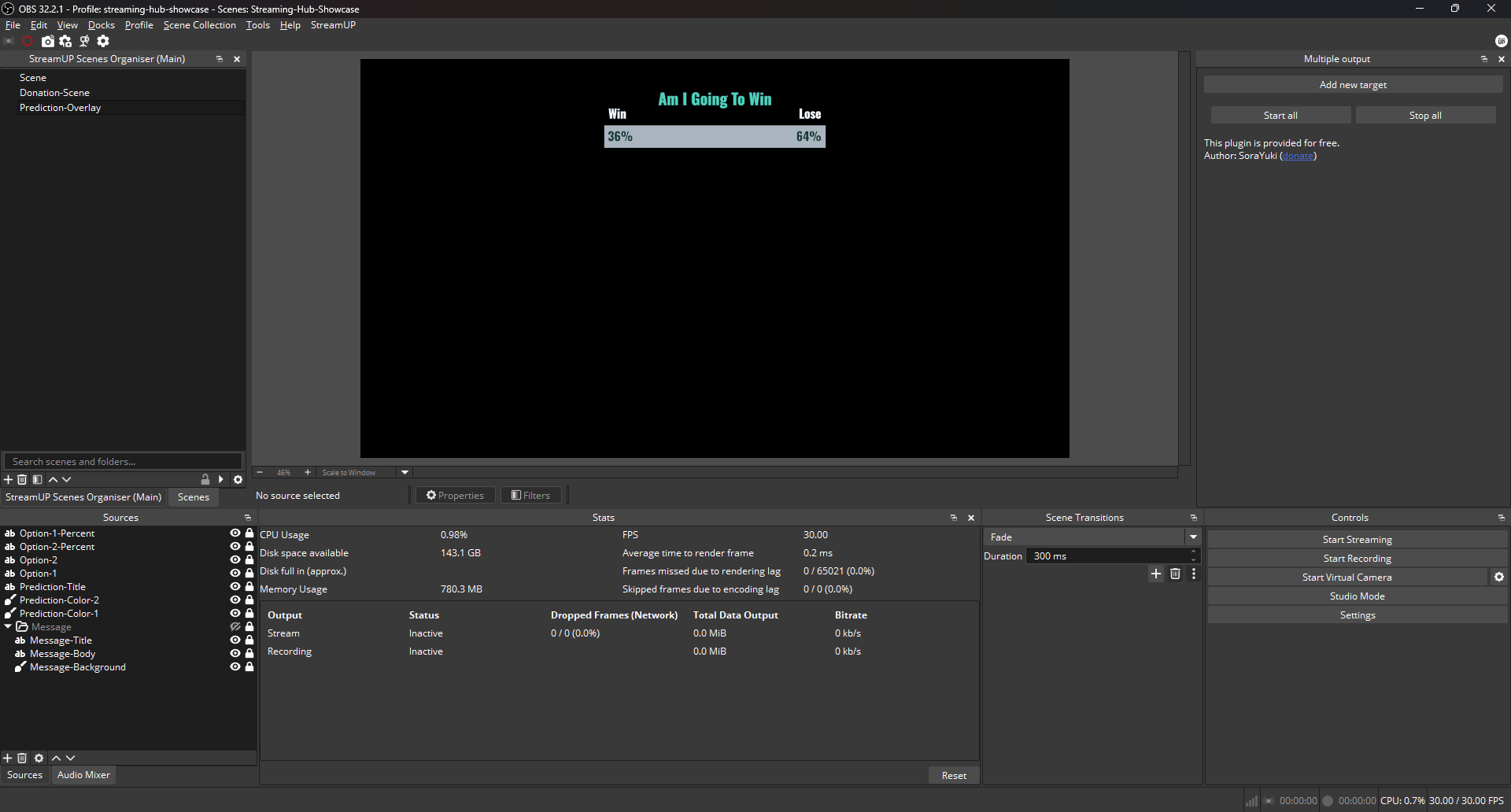The width and height of the screenshot is (1511, 812).
Task: Remove selected source with trash icon
Action: coord(22,758)
